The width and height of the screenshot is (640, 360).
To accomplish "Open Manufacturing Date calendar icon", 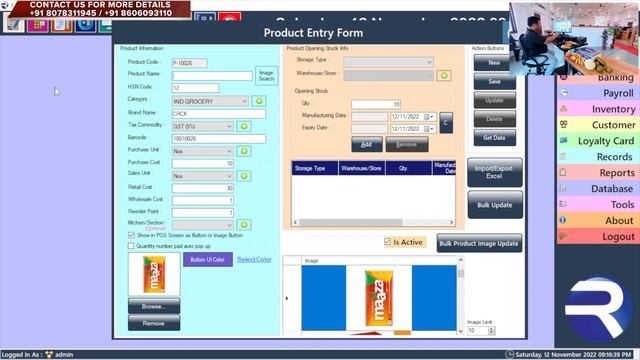I will point(426,117).
